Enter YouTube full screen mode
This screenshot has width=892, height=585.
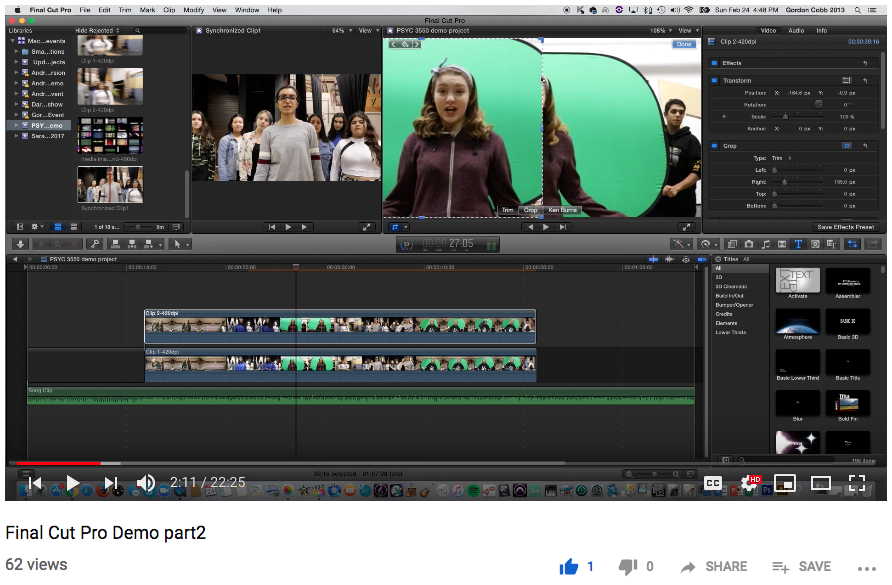click(857, 484)
